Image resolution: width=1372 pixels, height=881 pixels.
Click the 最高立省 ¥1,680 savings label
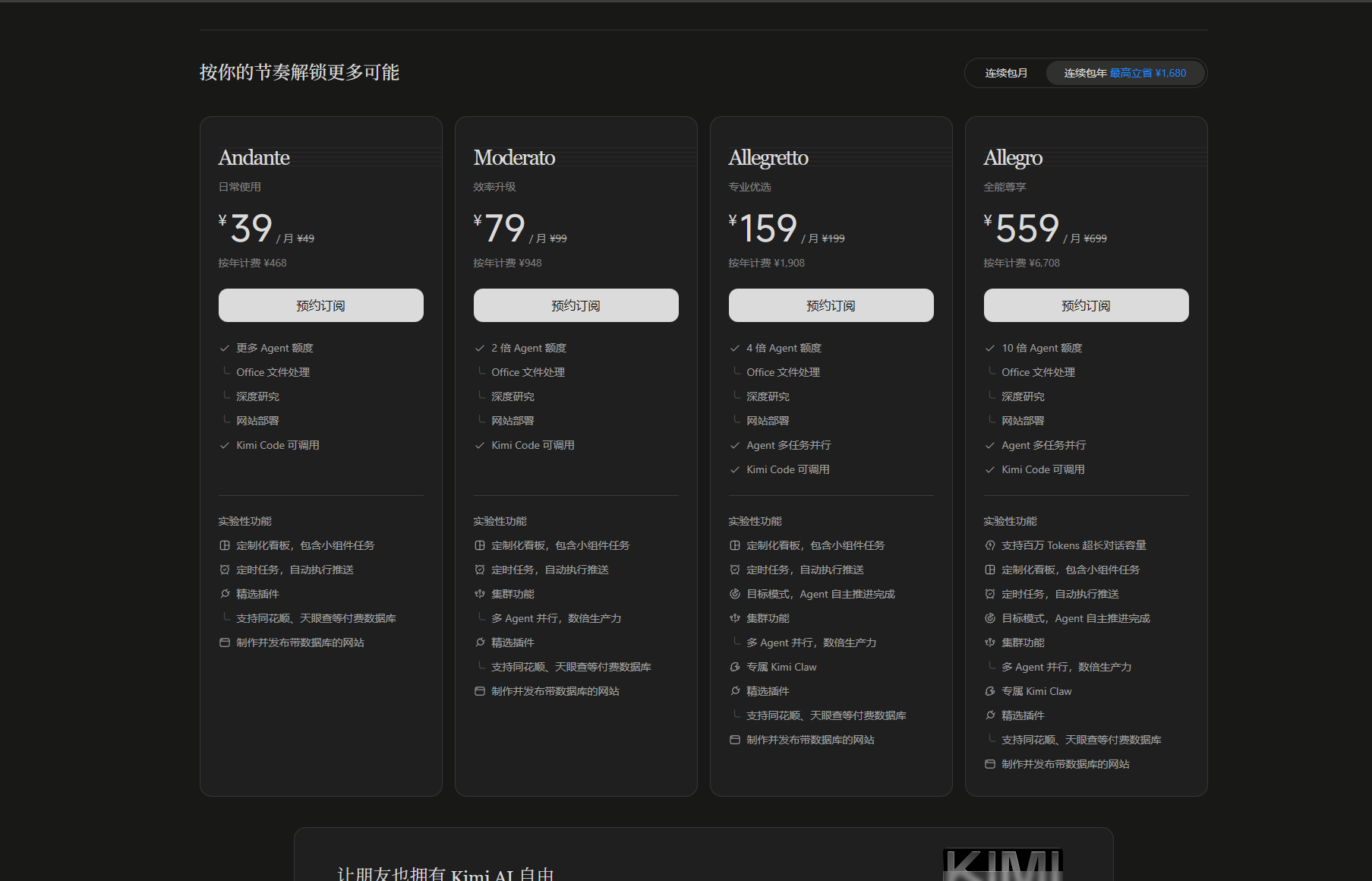(x=1148, y=73)
